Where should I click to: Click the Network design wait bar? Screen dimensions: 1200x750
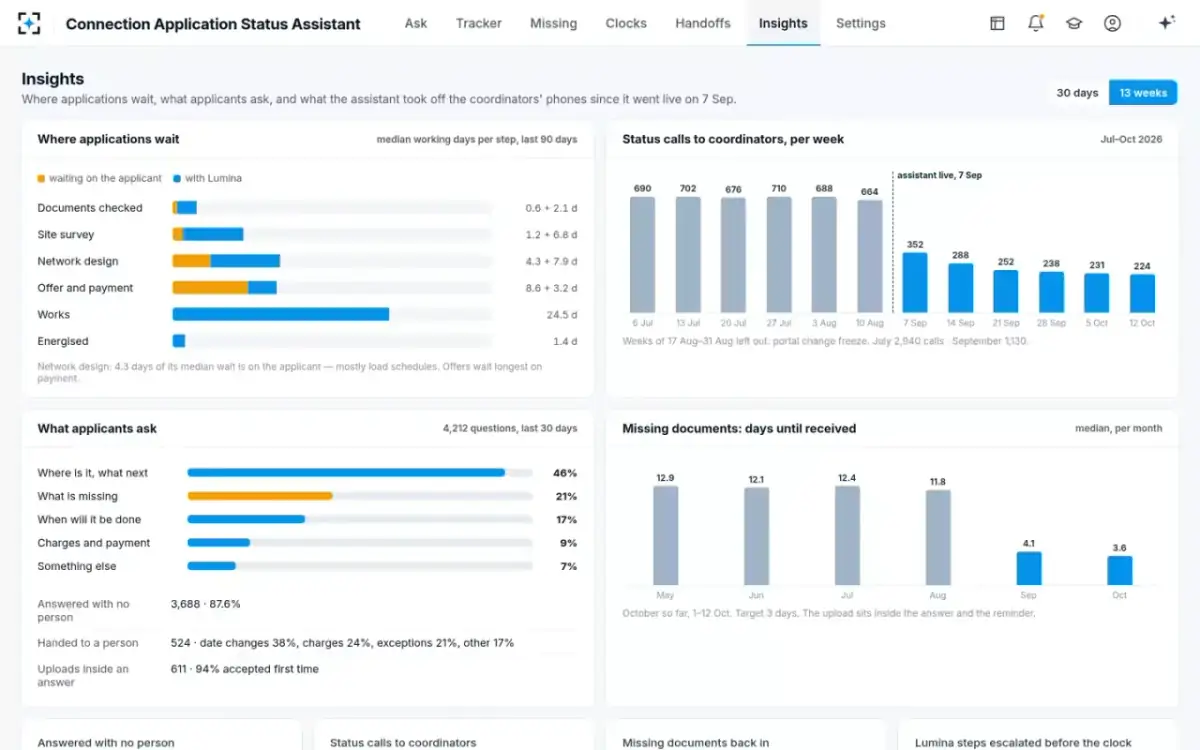[x=226, y=261]
